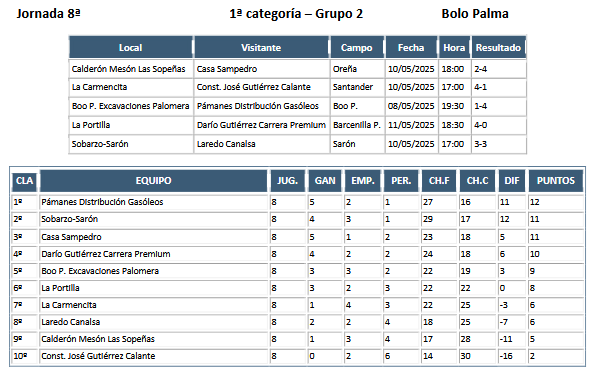This screenshot has width=594, height=374.
Task: Click the Jornada 8ª heading
Action: point(48,14)
